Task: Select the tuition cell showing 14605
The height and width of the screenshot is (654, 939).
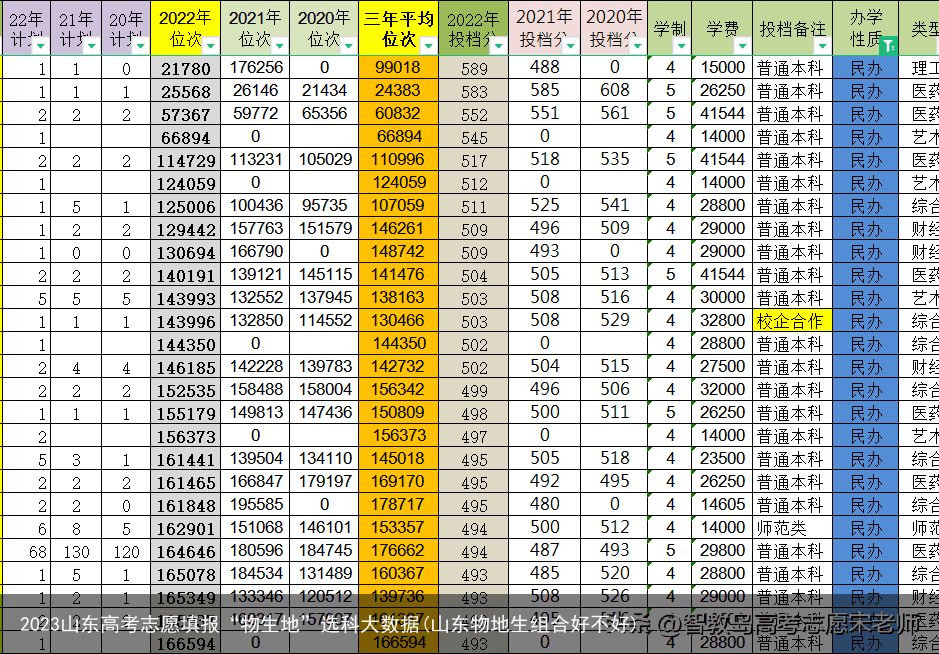Action: point(723,505)
